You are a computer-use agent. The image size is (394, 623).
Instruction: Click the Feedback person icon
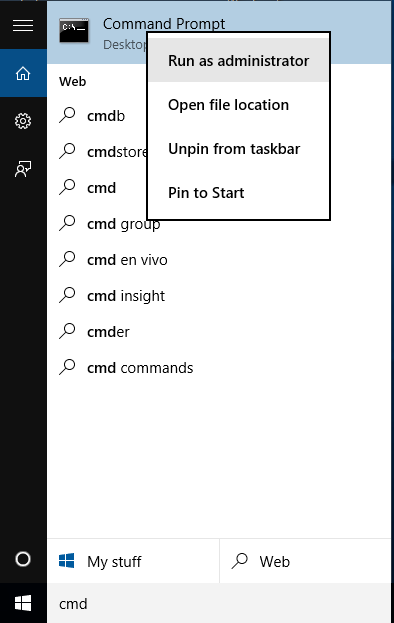(x=23, y=169)
